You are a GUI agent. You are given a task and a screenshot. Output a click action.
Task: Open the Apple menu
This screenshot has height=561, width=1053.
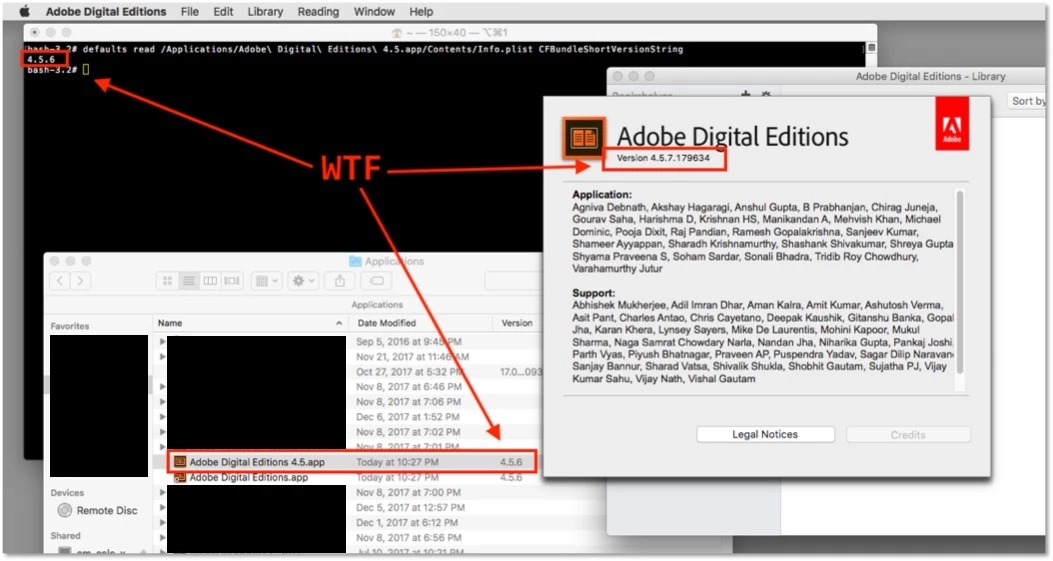[25, 11]
